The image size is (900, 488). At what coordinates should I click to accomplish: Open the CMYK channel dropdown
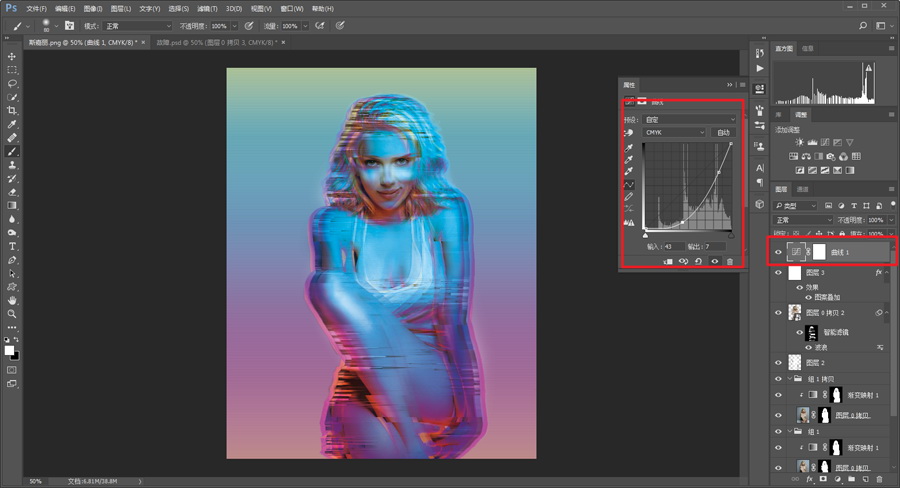[674, 132]
